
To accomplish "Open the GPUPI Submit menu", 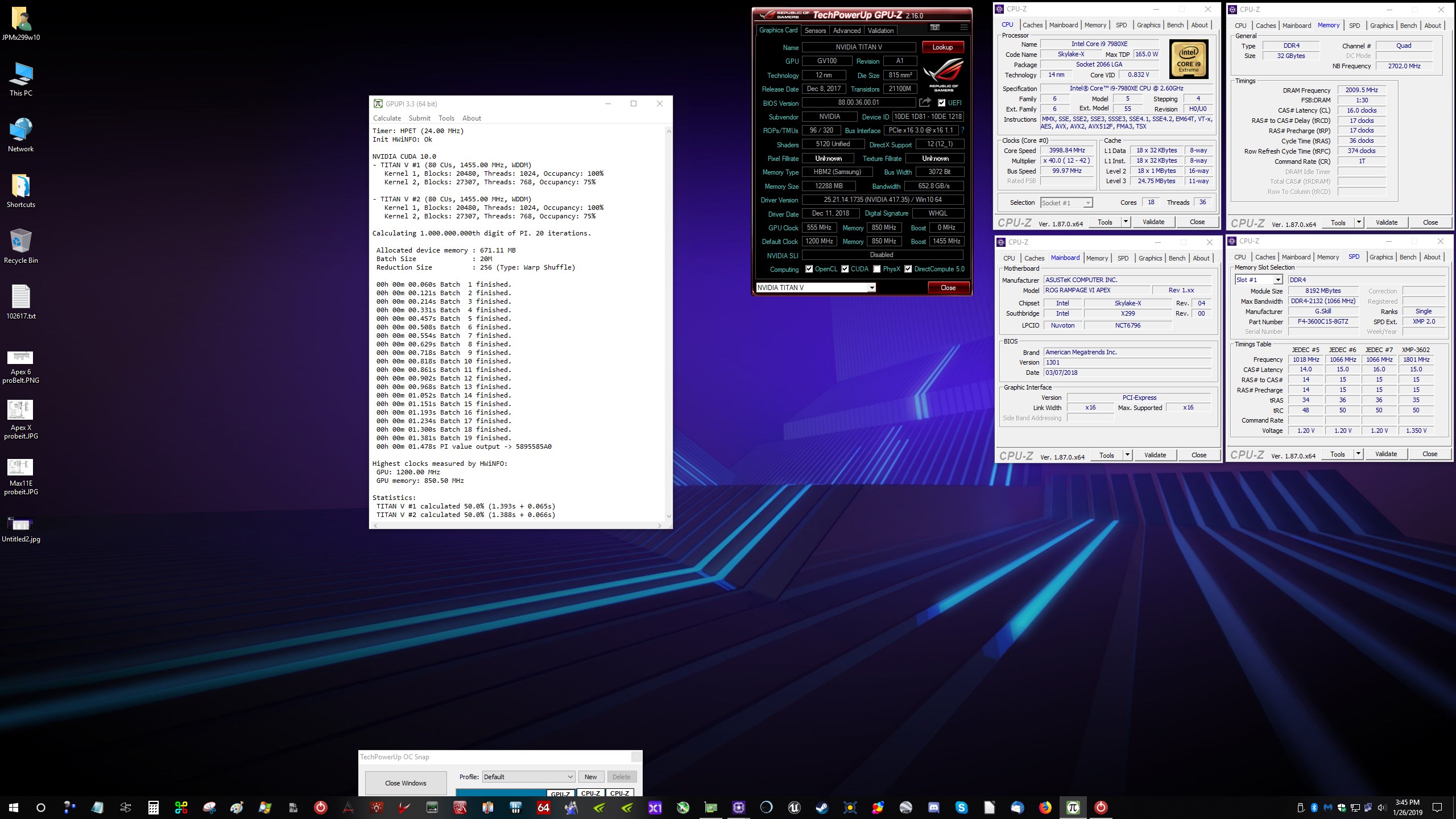I will coord(420,118).
